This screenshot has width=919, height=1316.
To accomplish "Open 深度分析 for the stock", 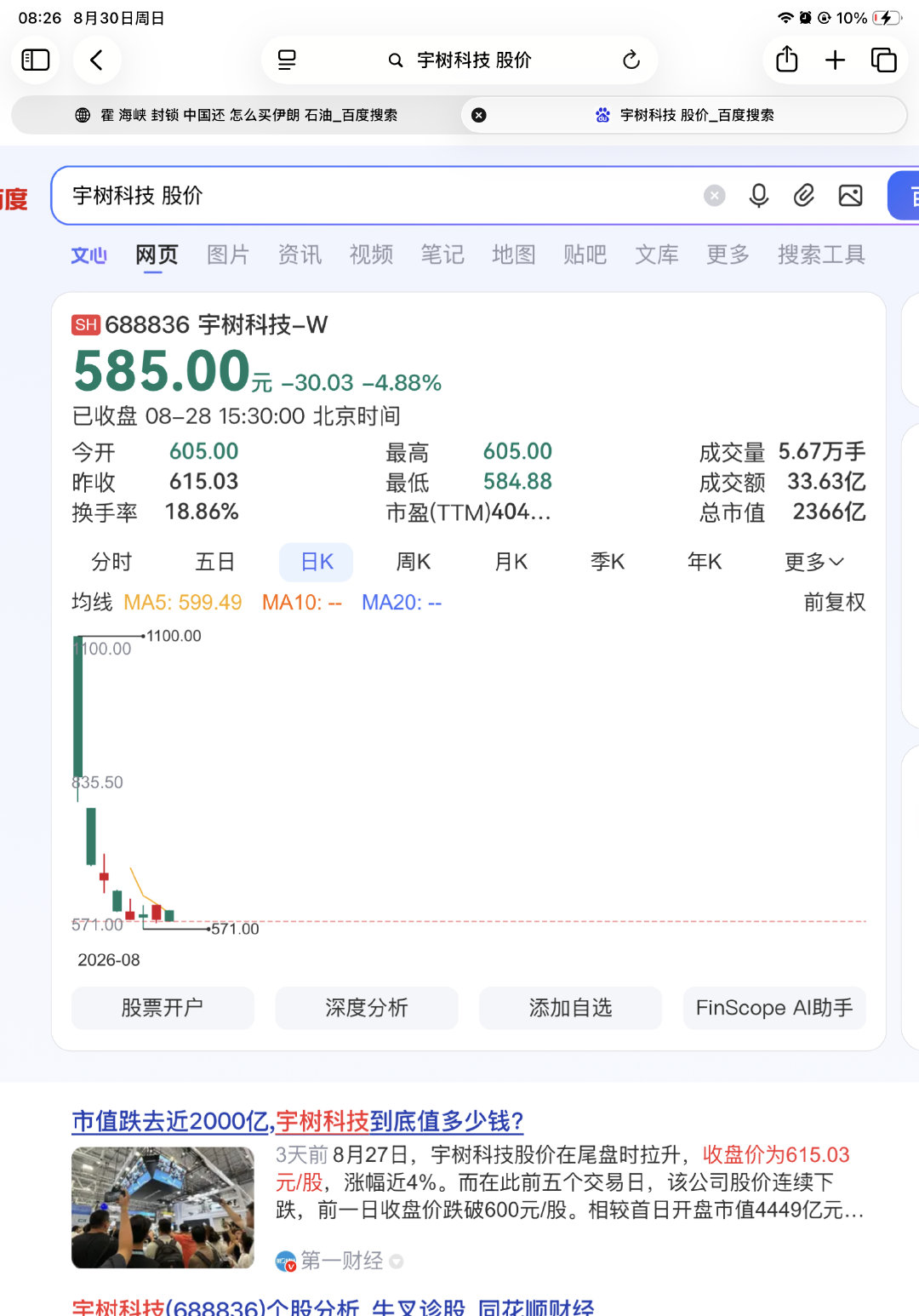I will point(367,1008).
